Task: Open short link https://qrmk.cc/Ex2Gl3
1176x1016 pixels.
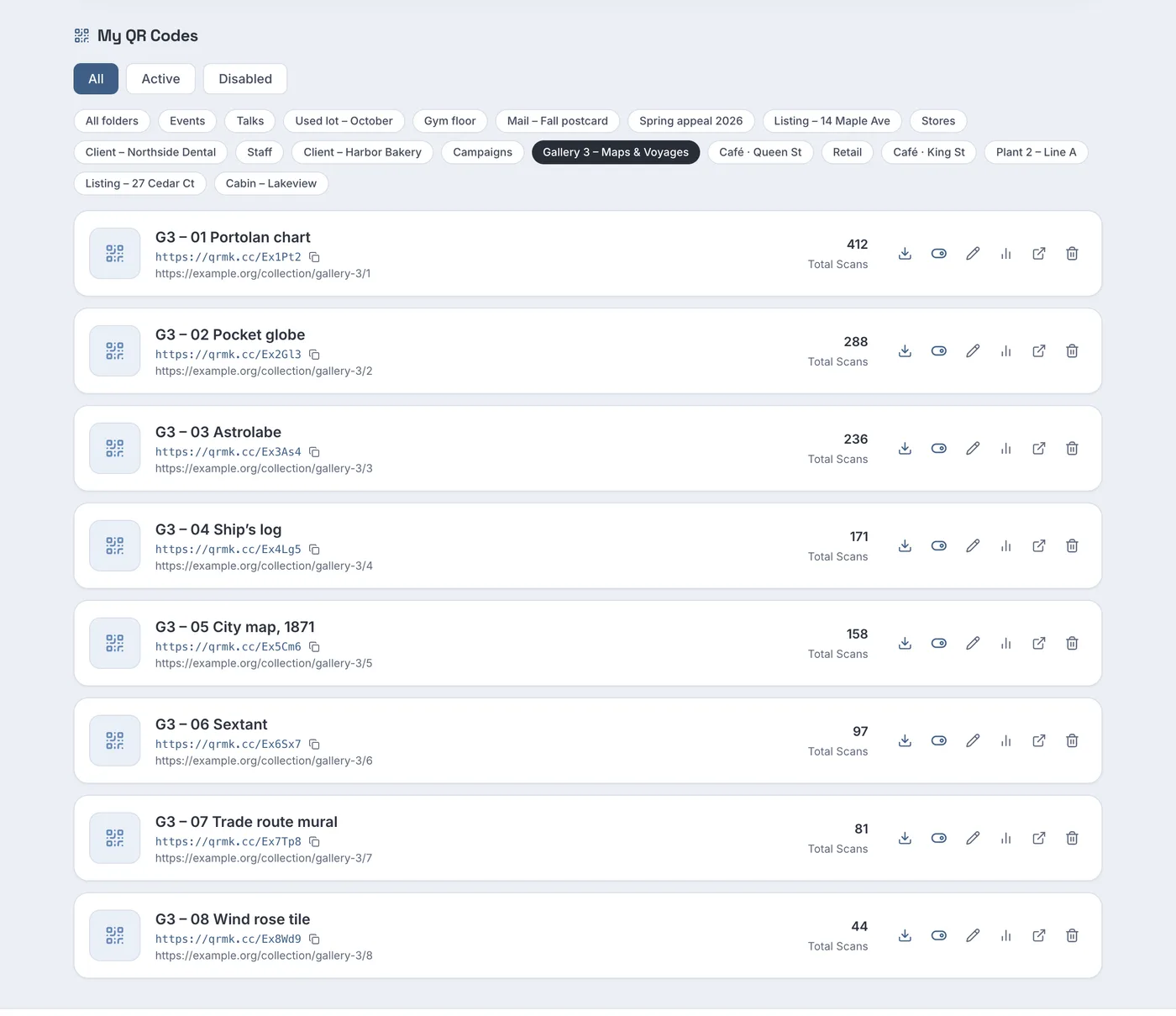Action: pos(228,355)
